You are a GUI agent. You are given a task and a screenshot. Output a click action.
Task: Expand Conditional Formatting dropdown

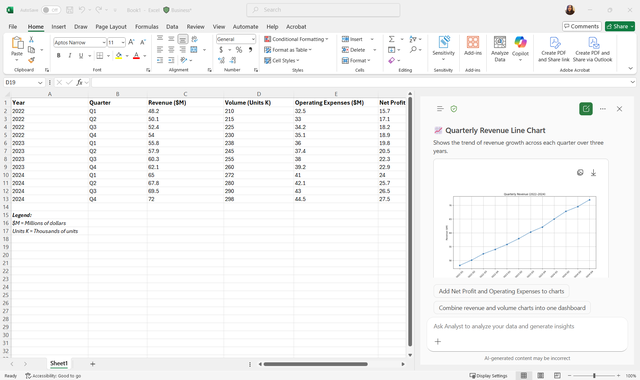click(327, 39)
